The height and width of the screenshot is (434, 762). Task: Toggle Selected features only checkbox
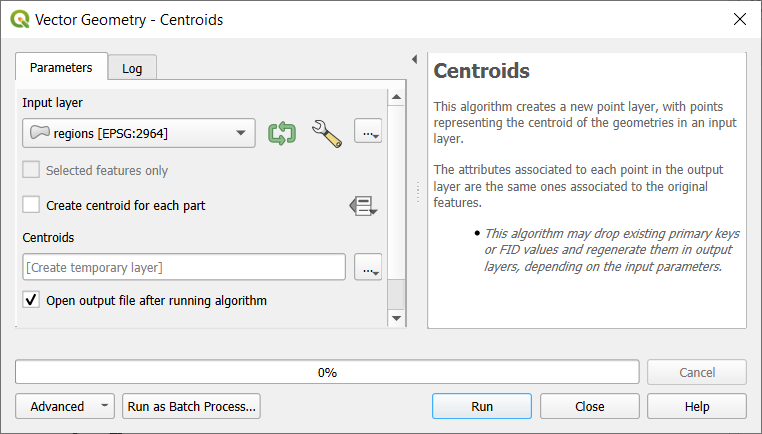[x=32, y=171]
